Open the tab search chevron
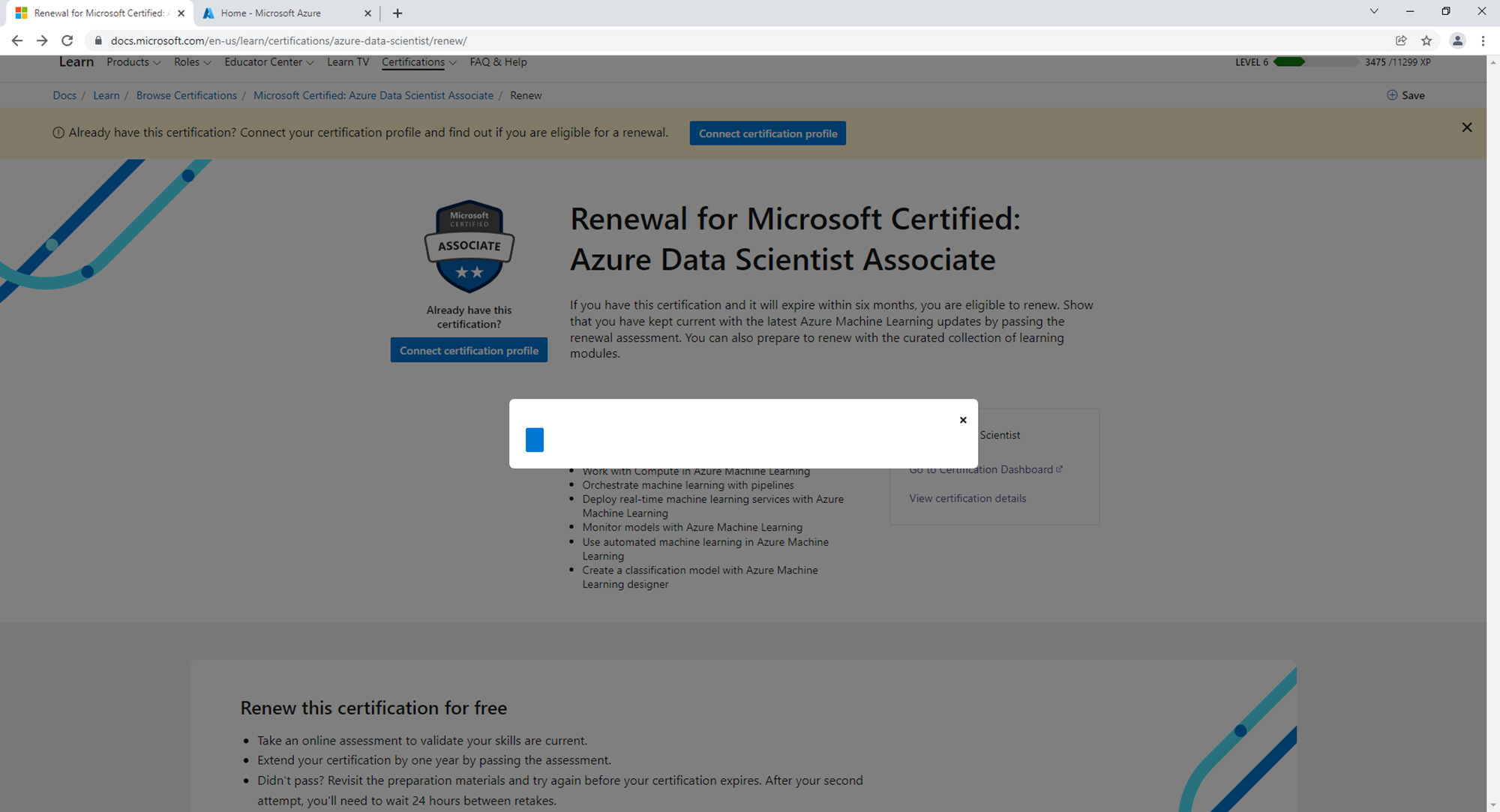Screen dimensions: 1500x812 click(x=1374, y=11)
